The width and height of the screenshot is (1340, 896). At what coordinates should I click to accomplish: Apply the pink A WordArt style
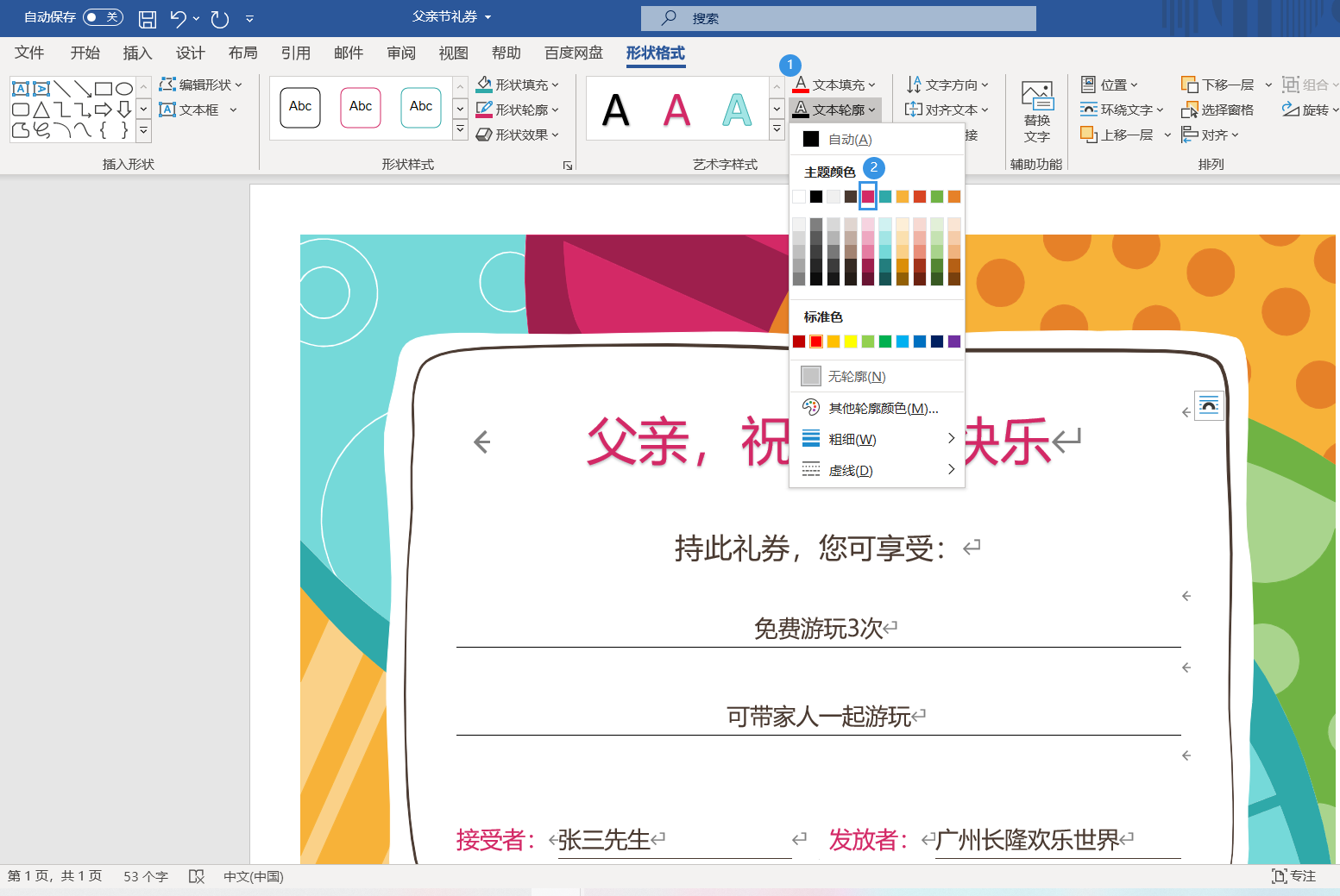pyautogui.click(x=677, y=110)
